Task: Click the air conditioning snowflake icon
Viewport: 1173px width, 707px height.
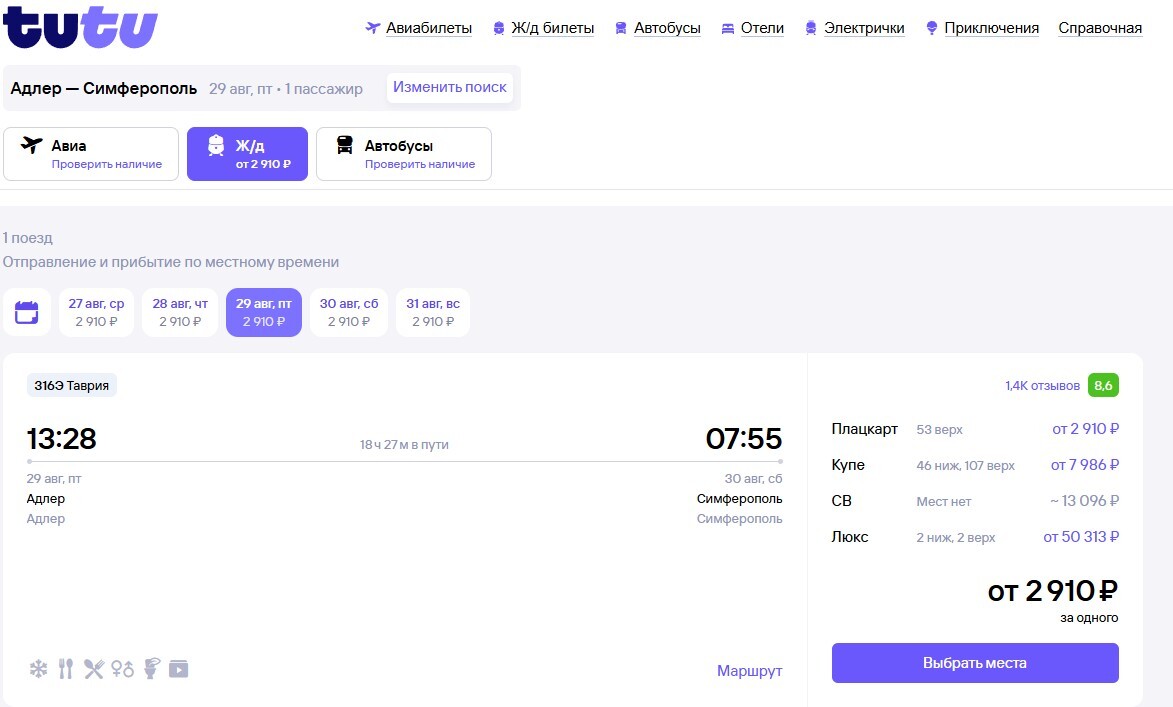Action: click(x=38, y=669)
